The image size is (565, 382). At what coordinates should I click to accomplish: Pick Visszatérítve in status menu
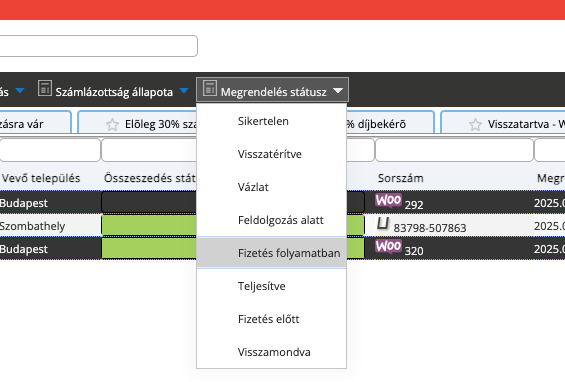[x=271, y=154]
